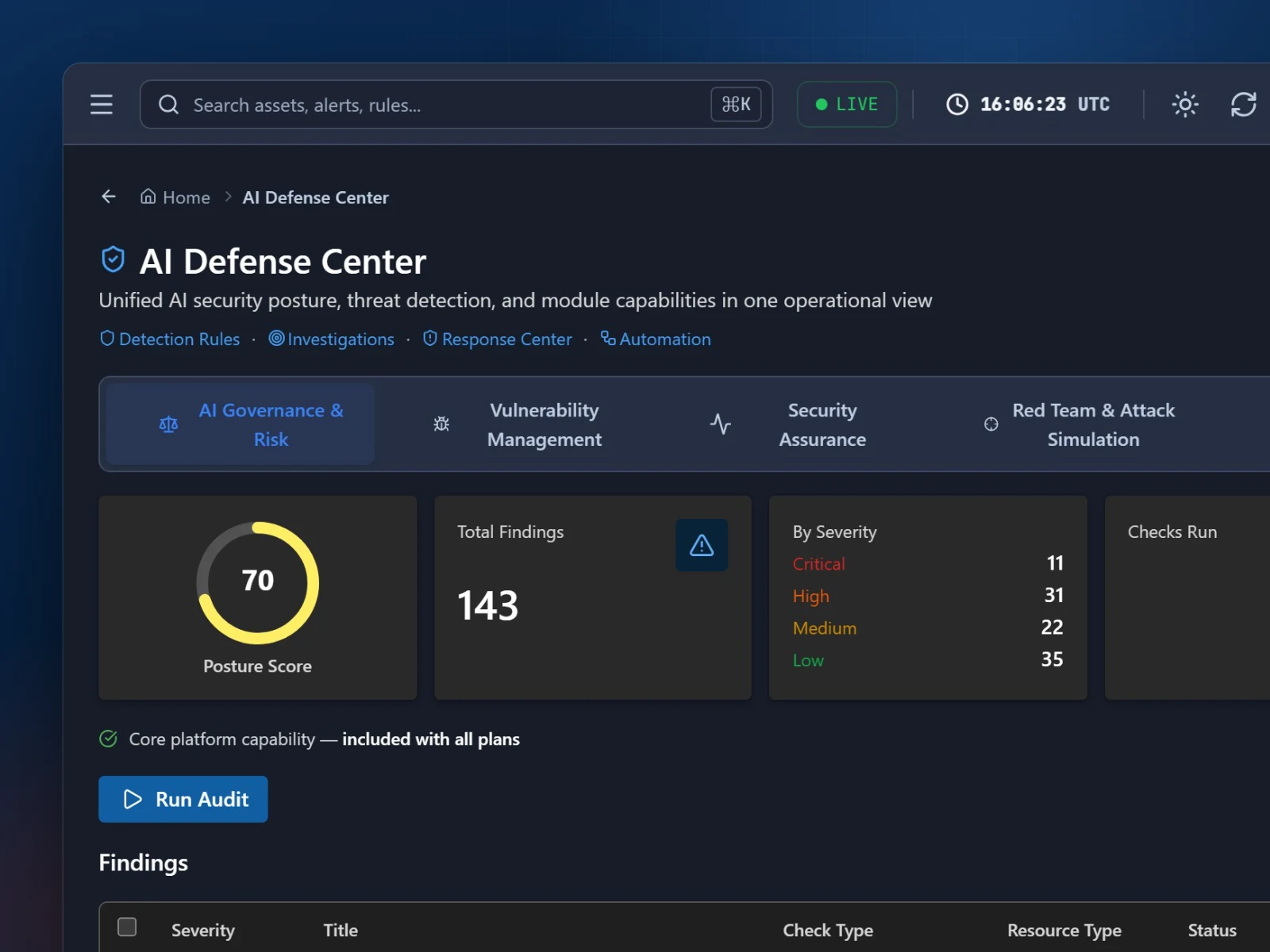Toggle the LIVE status indicator
This screenshot has height=952, width=1270.
pyautogui.click(x=847, y=104)
